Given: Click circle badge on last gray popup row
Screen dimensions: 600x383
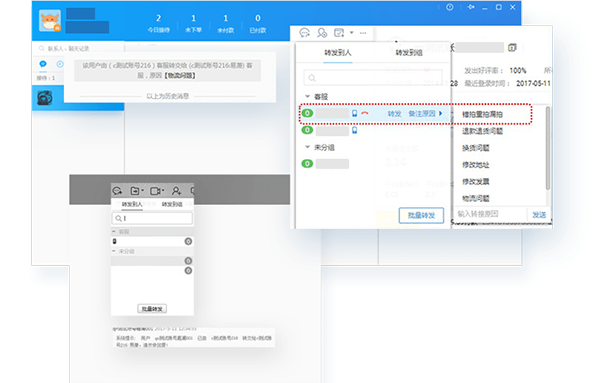Looking at the screenshot, I should (188, 271).
